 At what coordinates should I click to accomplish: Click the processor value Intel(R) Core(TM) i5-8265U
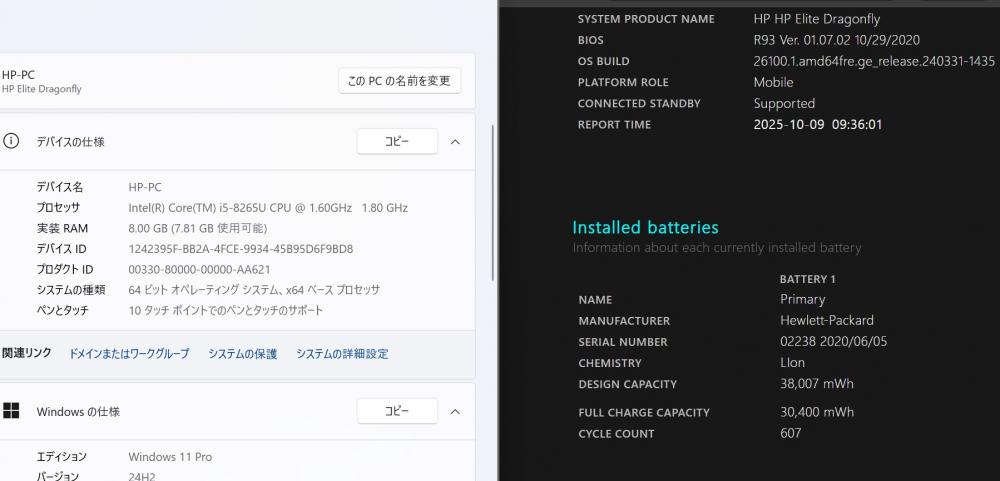[268, 207]
